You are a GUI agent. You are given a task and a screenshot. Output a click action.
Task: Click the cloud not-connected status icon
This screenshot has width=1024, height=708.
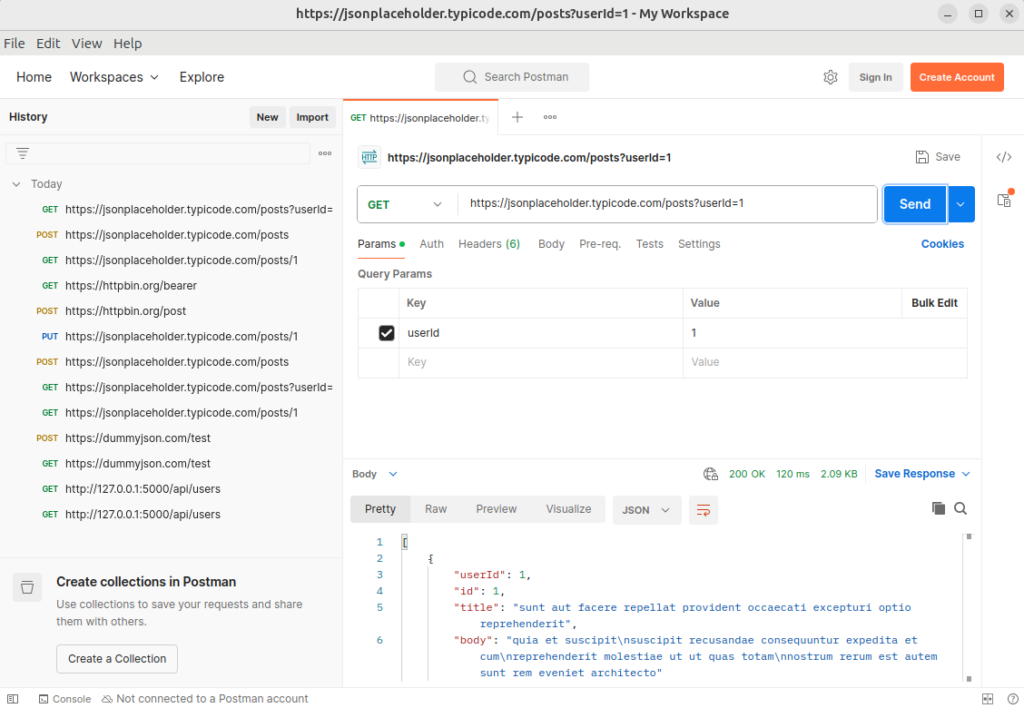pos(107,699)
